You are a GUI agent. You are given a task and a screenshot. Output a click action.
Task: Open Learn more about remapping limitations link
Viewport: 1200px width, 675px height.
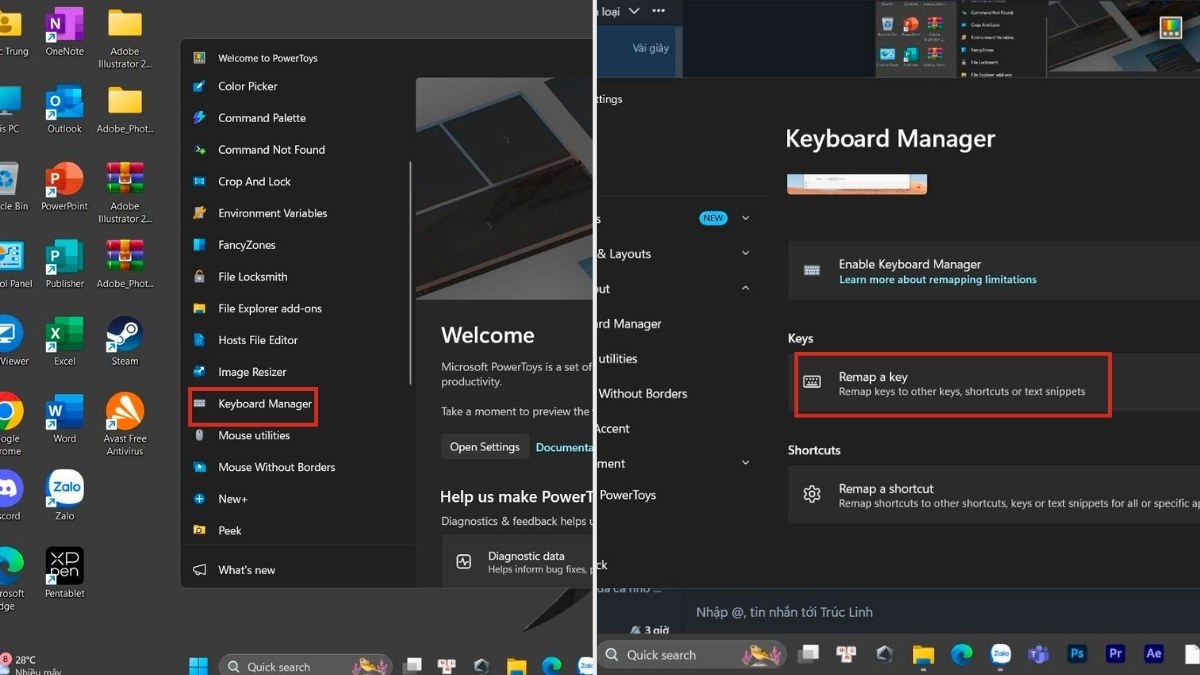tap(937, 280)
